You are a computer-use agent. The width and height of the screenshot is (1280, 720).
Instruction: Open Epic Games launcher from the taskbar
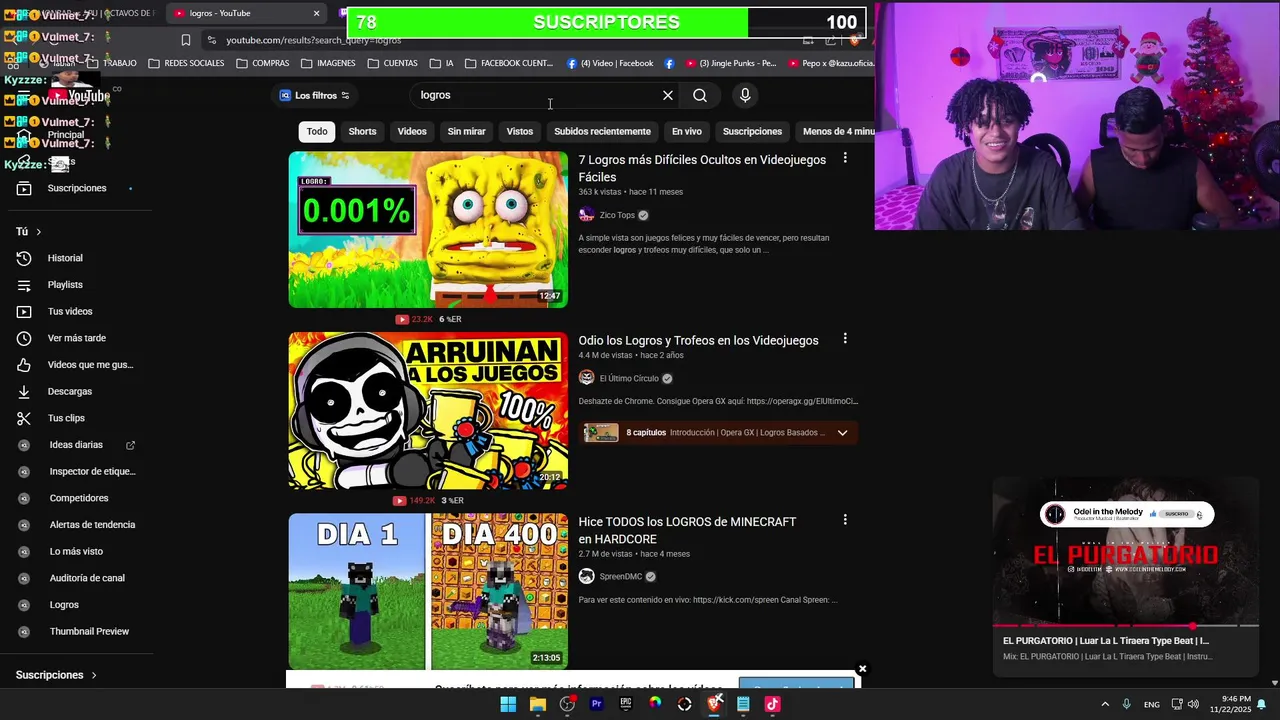coord(626,704)
